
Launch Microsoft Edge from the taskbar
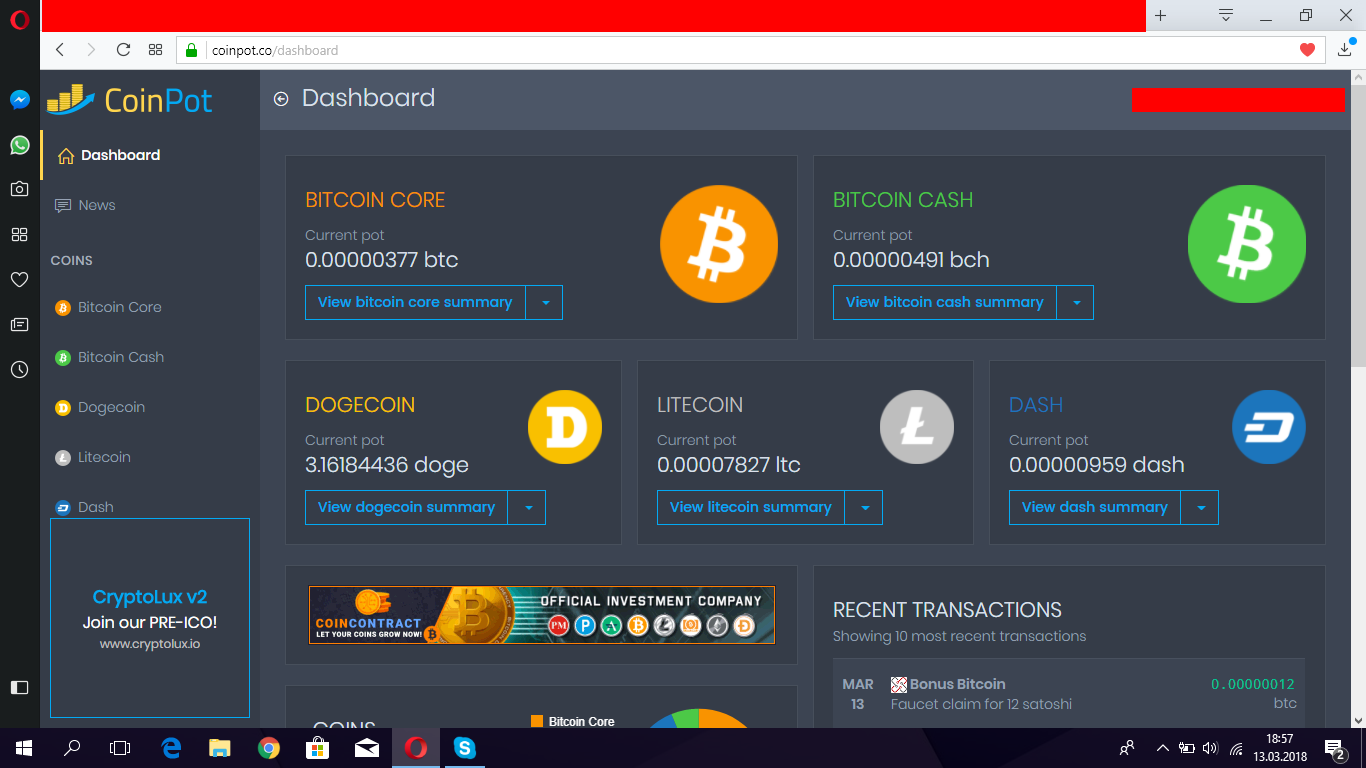point(171,748)
